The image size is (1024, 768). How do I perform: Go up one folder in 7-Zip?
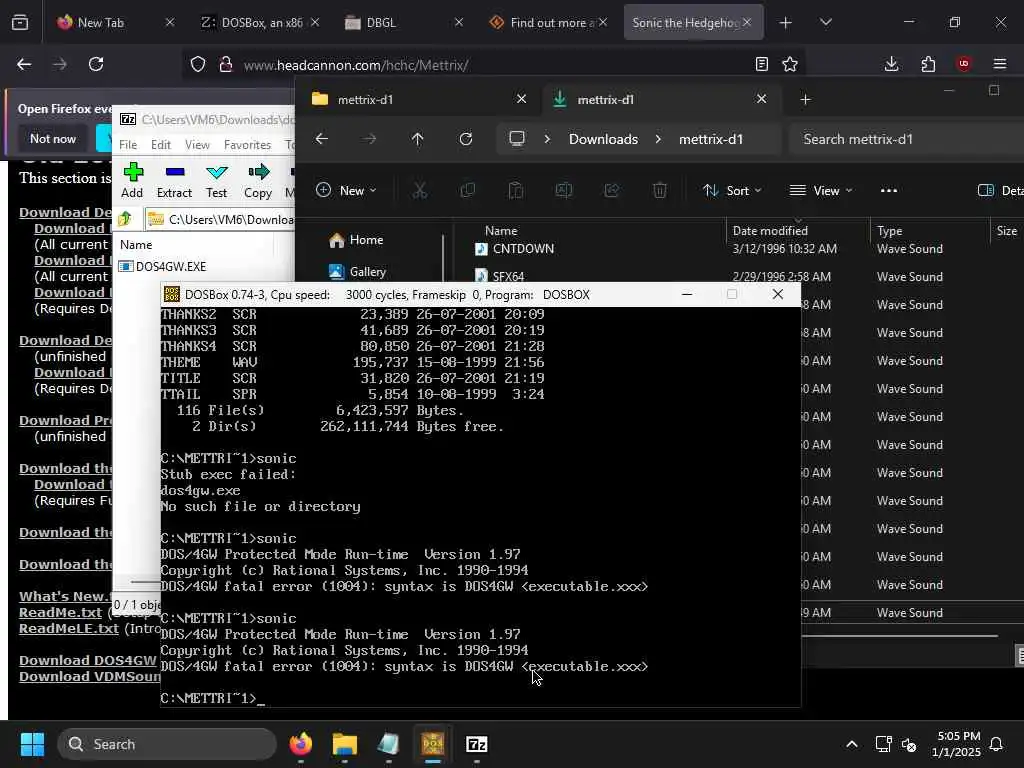(125, 219)
